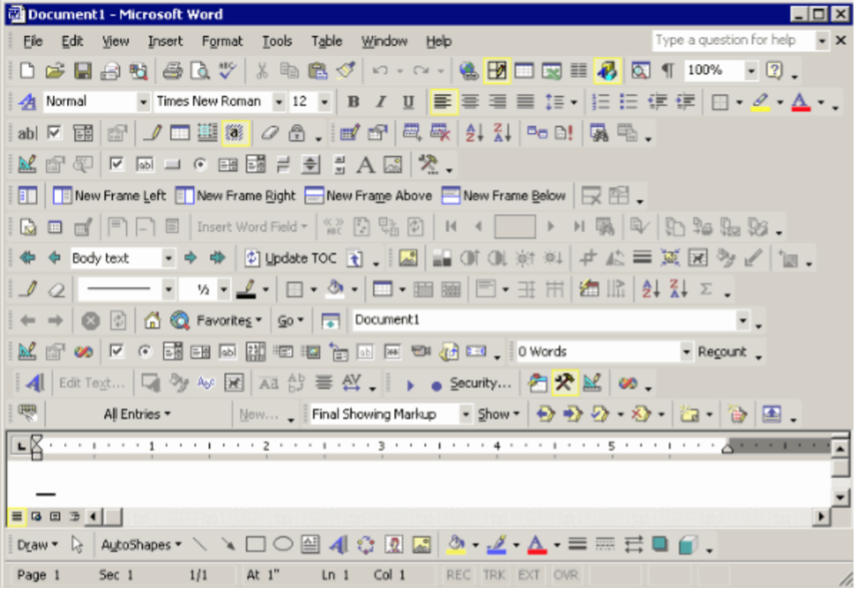Open the 100% zoom dropdown
The image size is (858, 592).
point(751,71)
